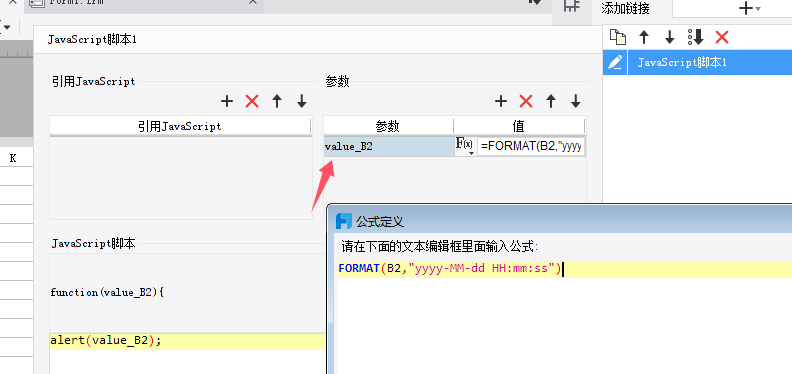Click the pencil edit icon for JavaScript脚本1
The image size is (792, 374).
click(x=615, y=63)
